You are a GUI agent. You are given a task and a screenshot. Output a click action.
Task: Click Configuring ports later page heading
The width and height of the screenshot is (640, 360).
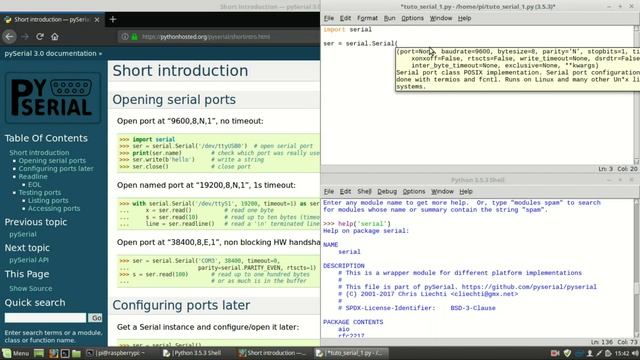(181, 305)
